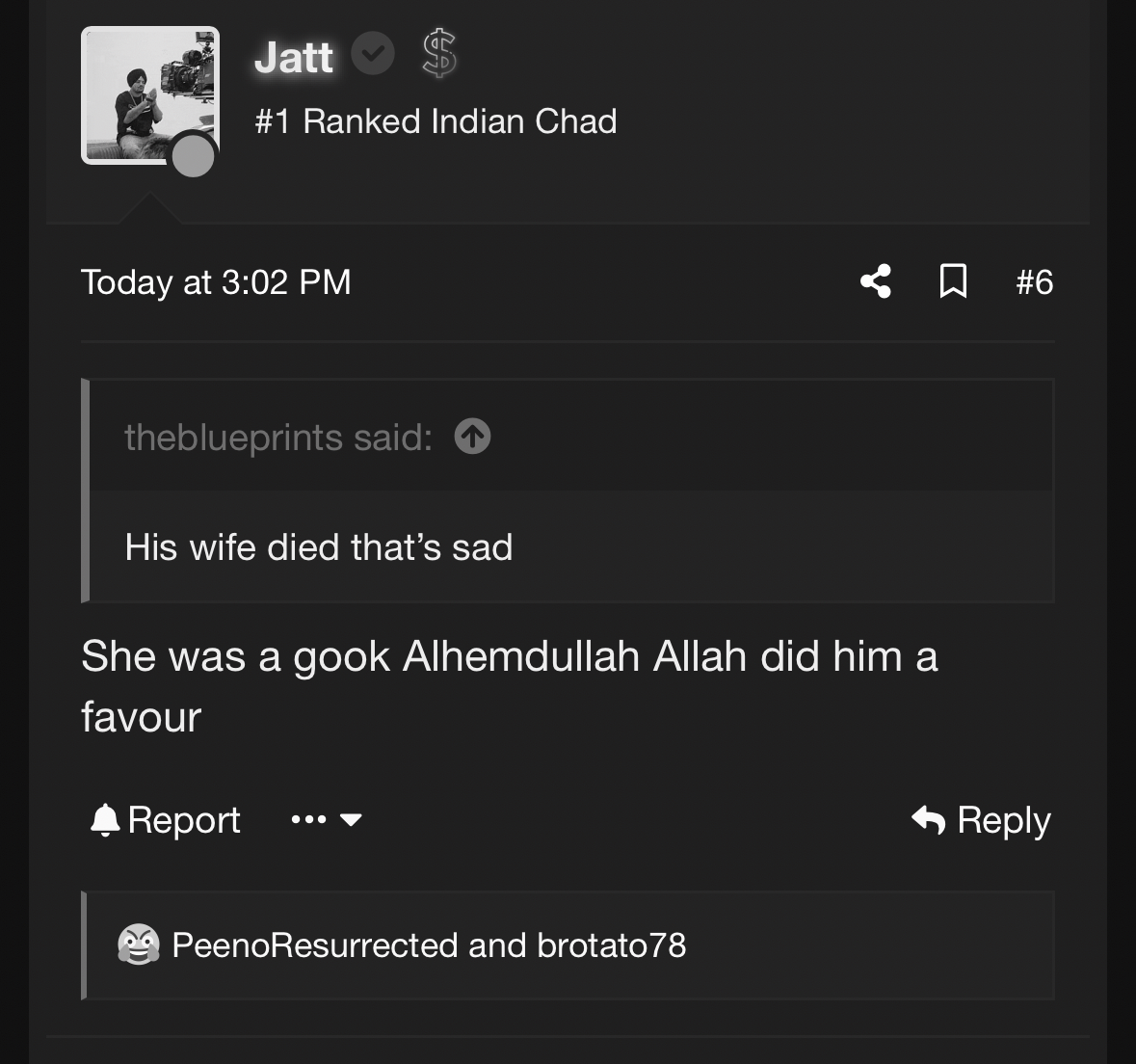1136x1064 pixels.
Task: Select the '#1 Ranked Indian Chad' user title
Action: pos(436,121)
